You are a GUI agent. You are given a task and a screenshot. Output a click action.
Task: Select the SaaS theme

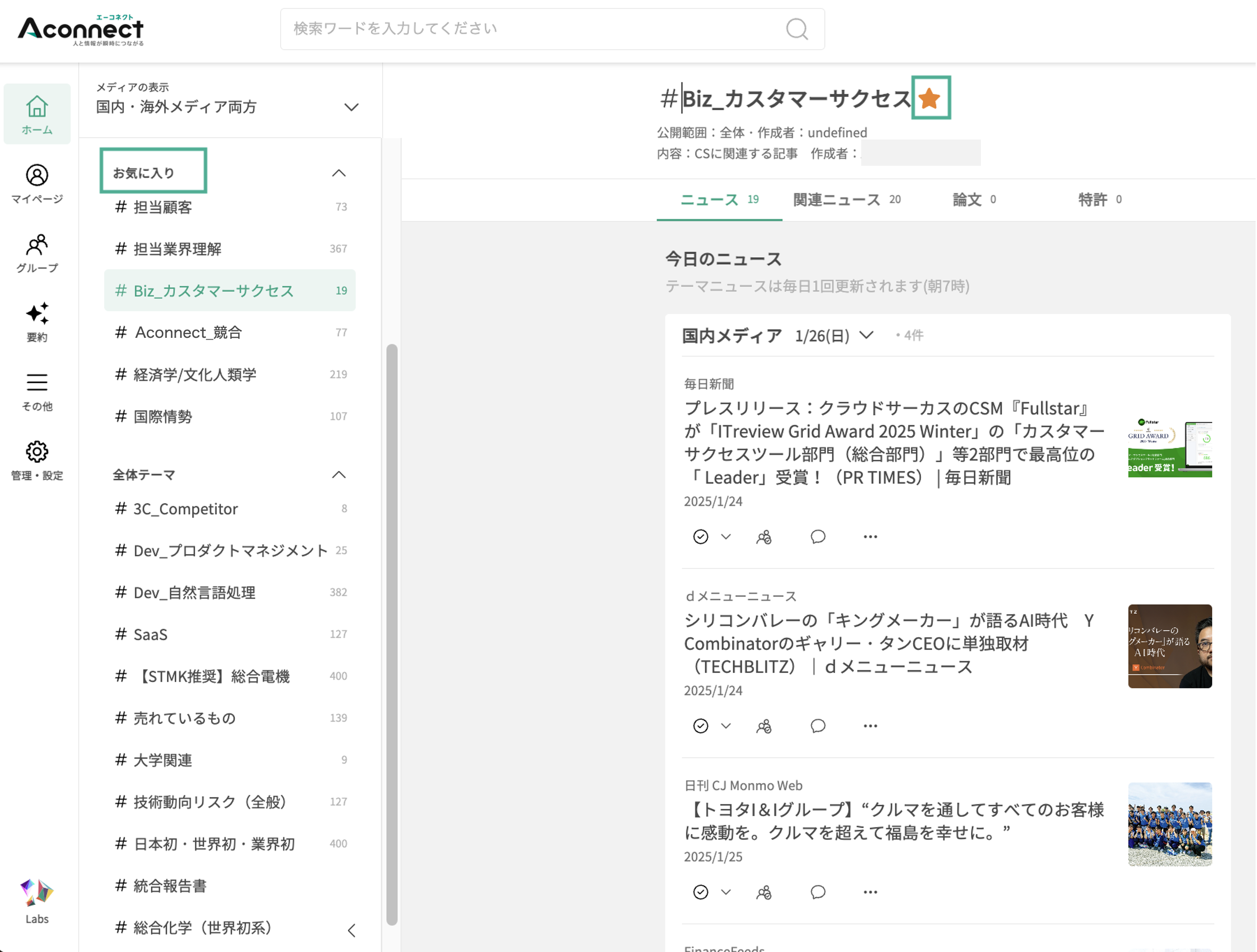[230, 634]
